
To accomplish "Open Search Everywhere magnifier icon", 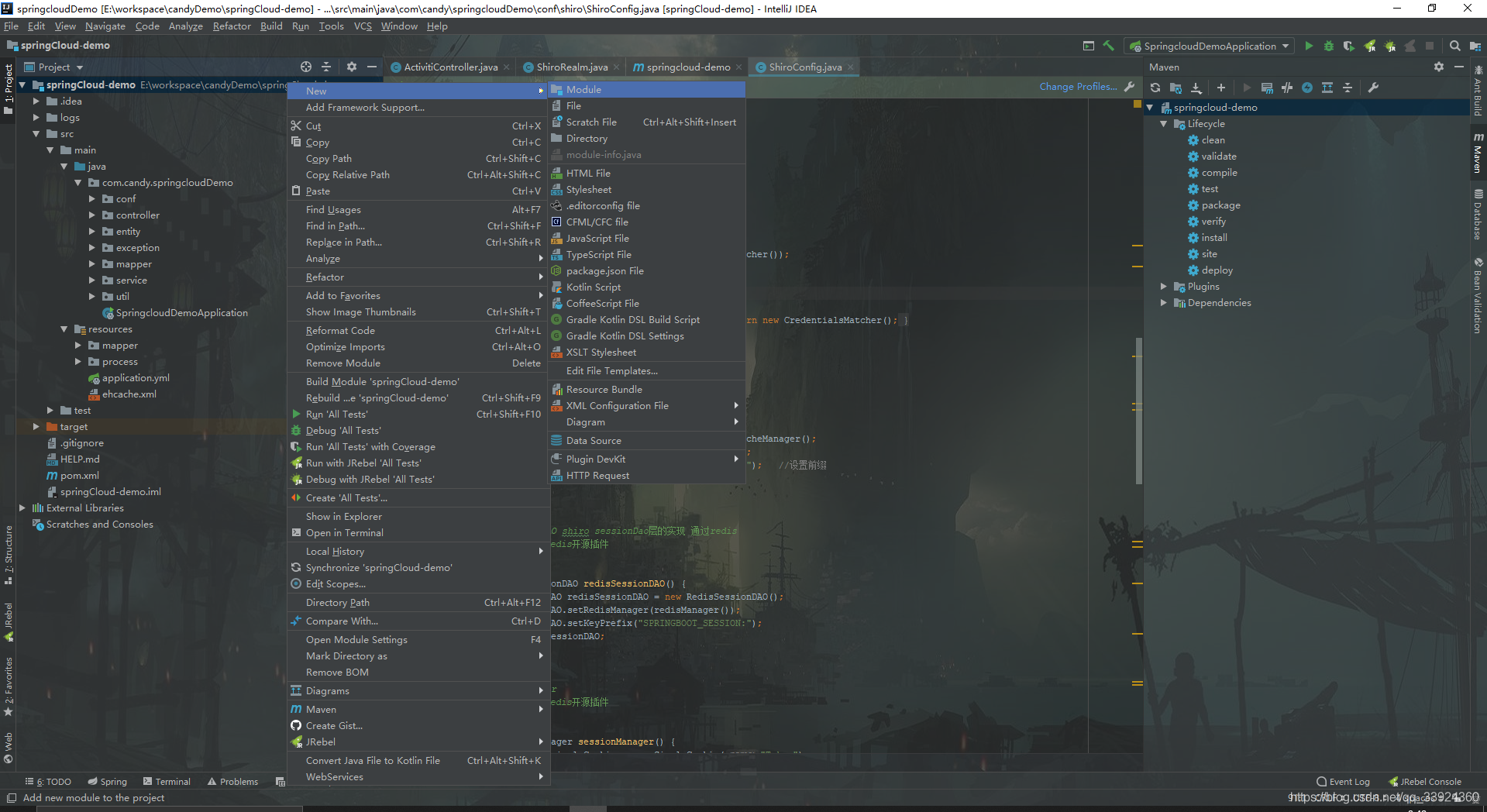I will click(1455, 46).
